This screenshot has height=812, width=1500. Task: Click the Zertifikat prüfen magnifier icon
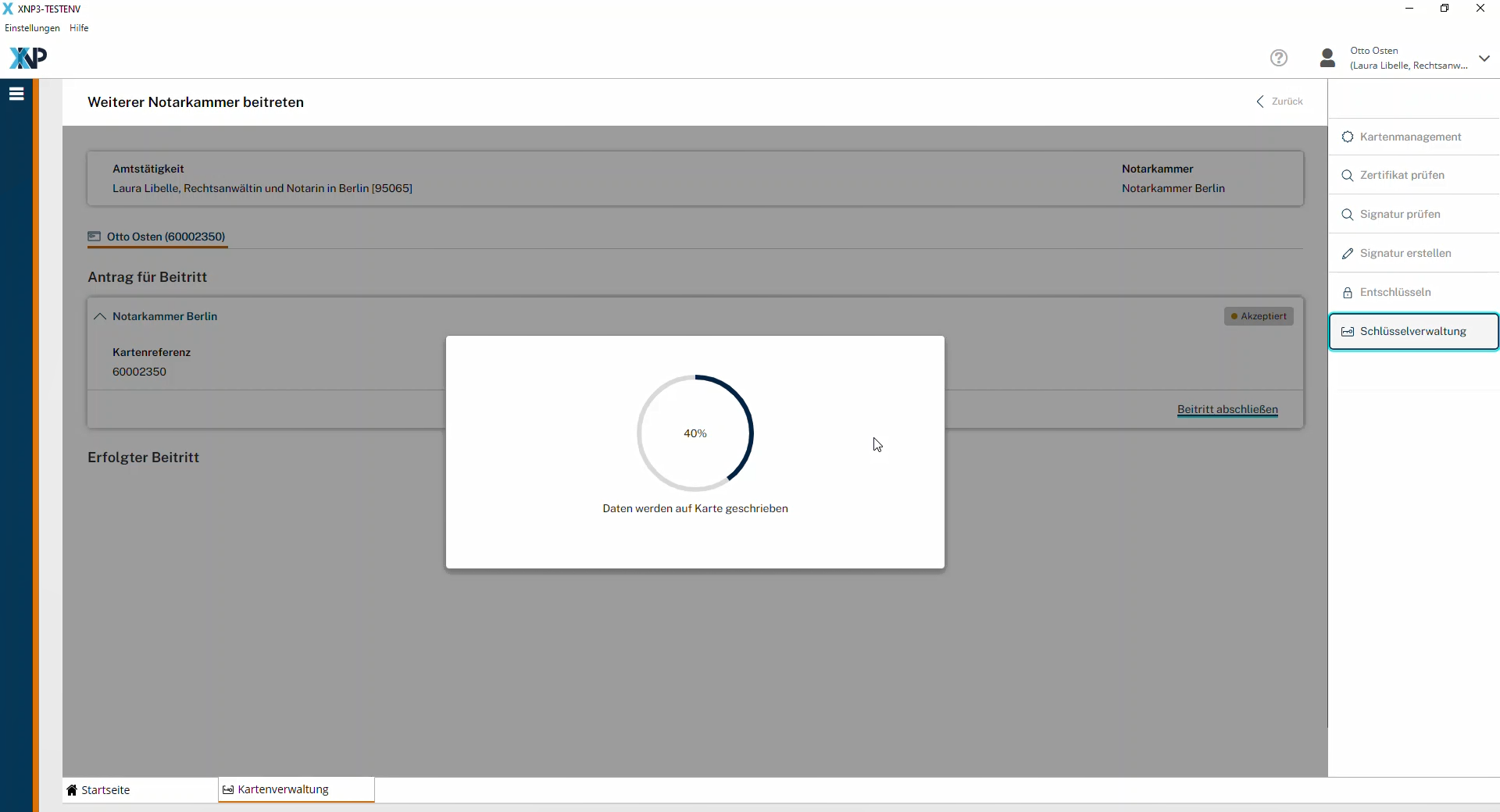click(1348, 176)
